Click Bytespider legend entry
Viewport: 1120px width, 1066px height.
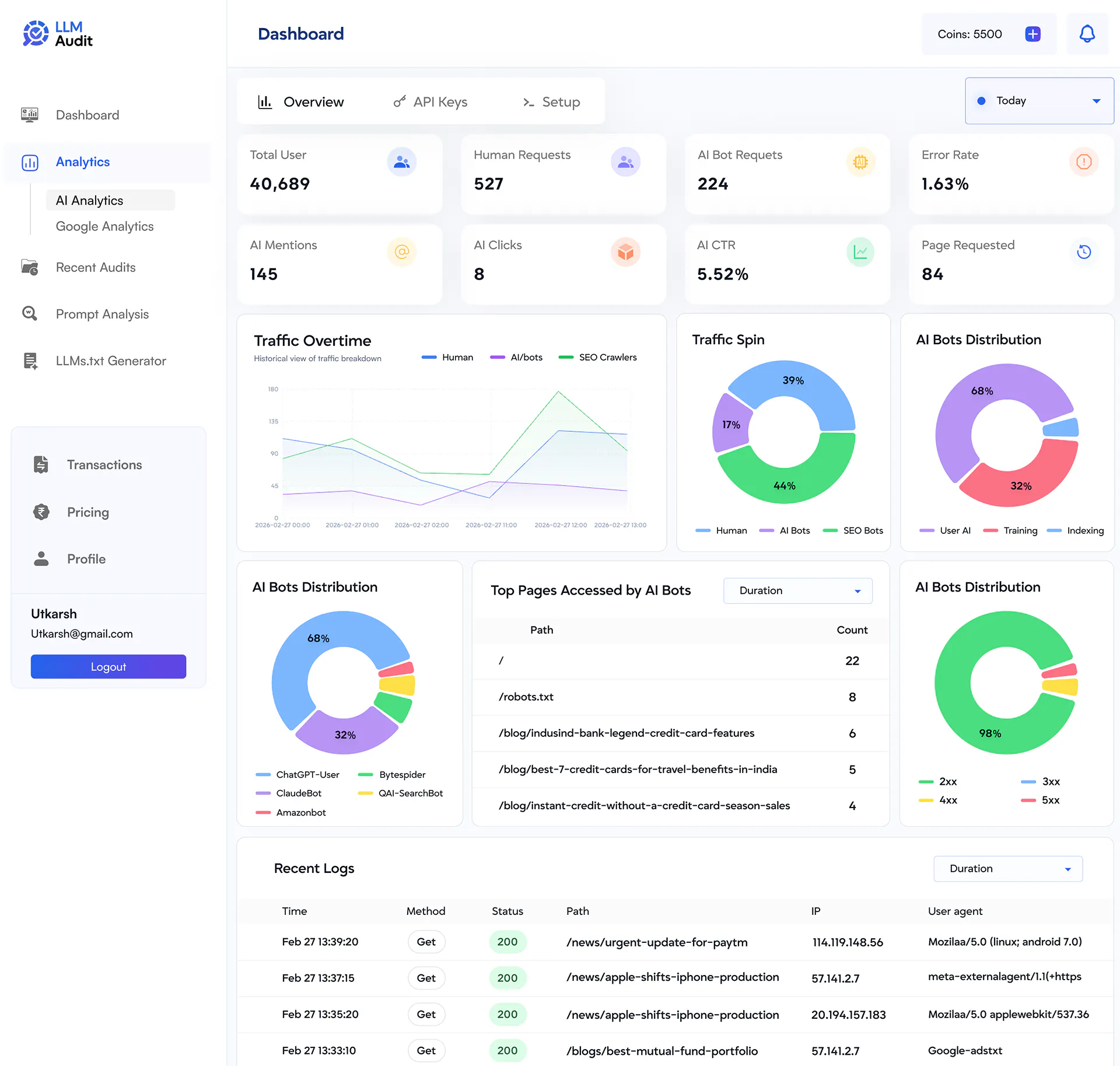tap(392, 774)
